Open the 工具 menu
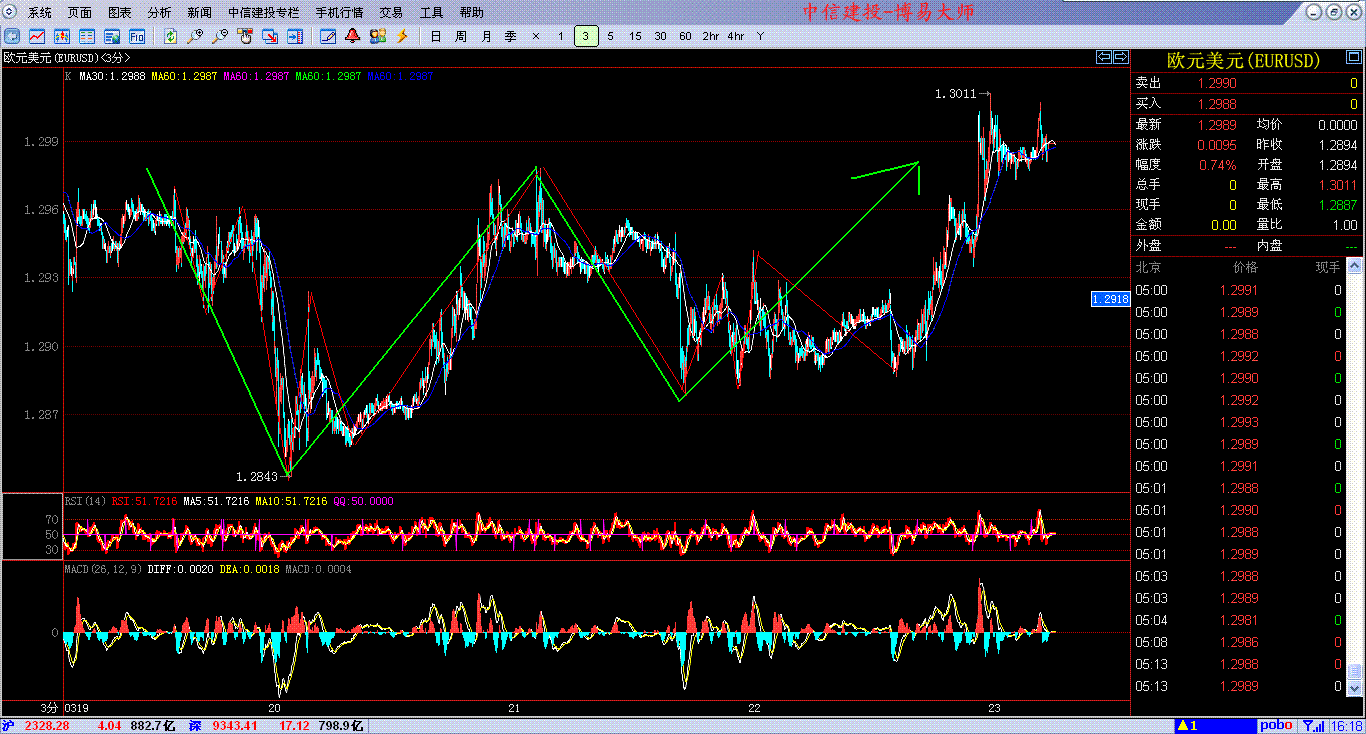 pyautogui.click(x=431, y=13)
